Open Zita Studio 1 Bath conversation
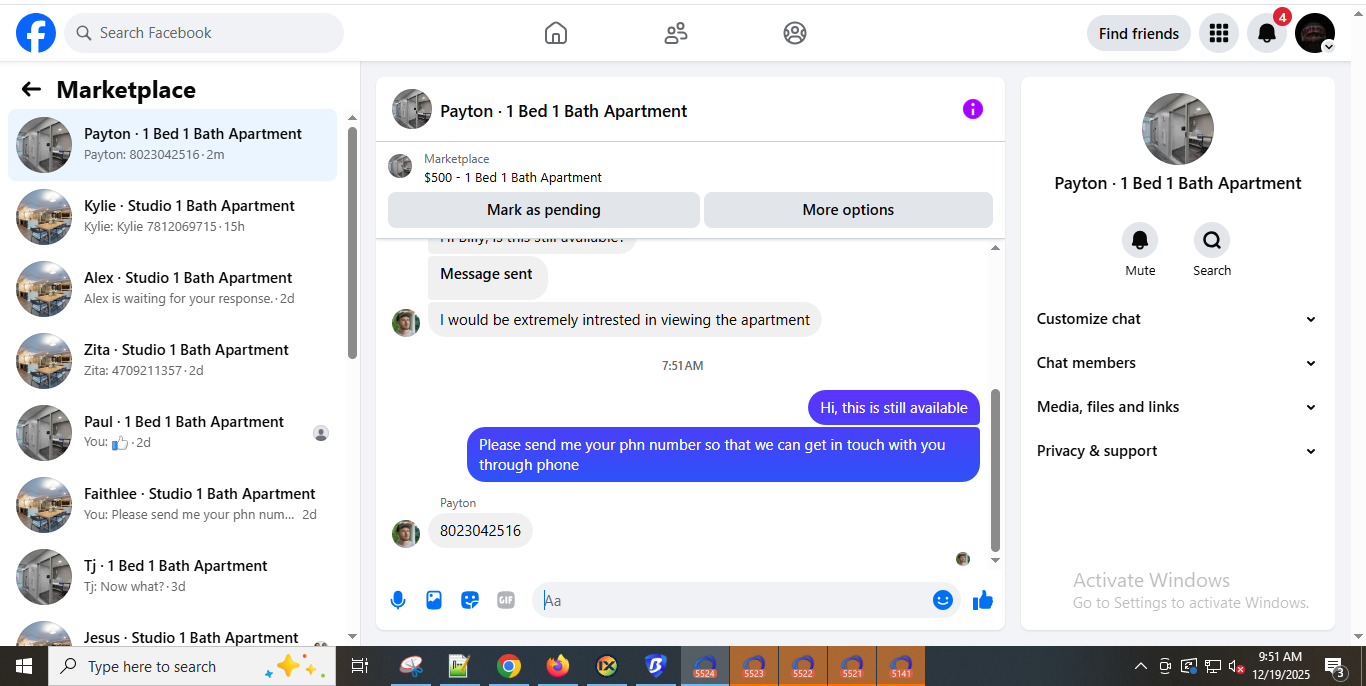The image size is (1366, 686). [x=172, y=360]
